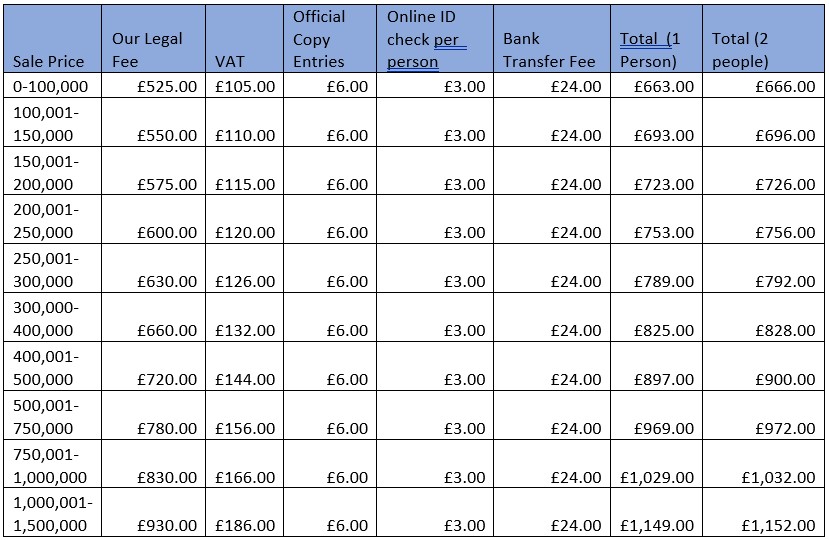The height and width of the screenshot is (540, 829).
Task: Click the Online ID check per person header
Action: click(435, 39)
